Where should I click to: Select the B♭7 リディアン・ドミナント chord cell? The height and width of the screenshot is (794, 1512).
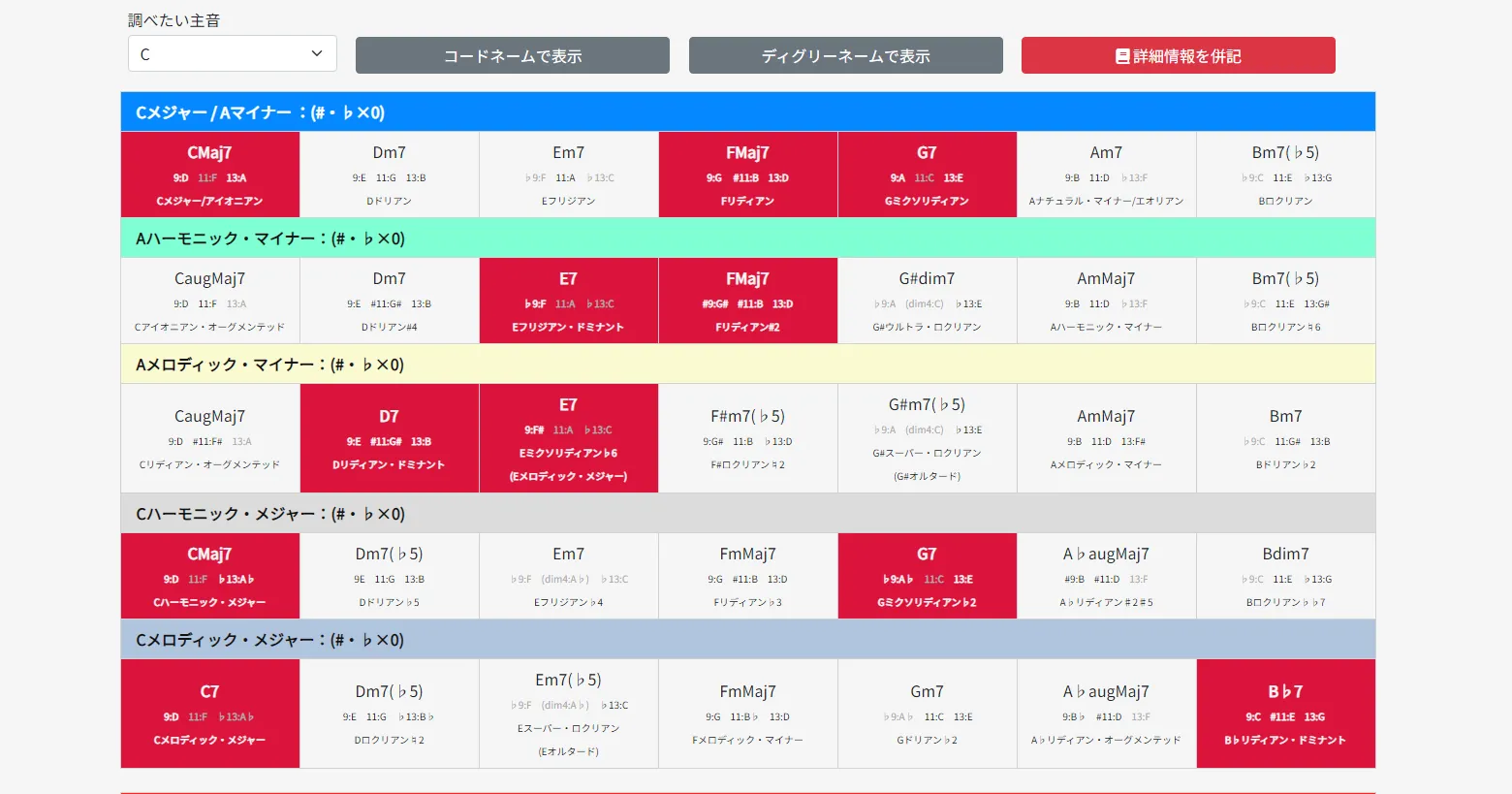click(1286, 714)
